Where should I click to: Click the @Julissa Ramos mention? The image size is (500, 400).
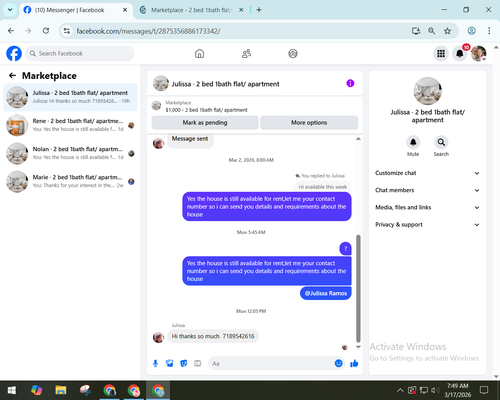(326, 293)
